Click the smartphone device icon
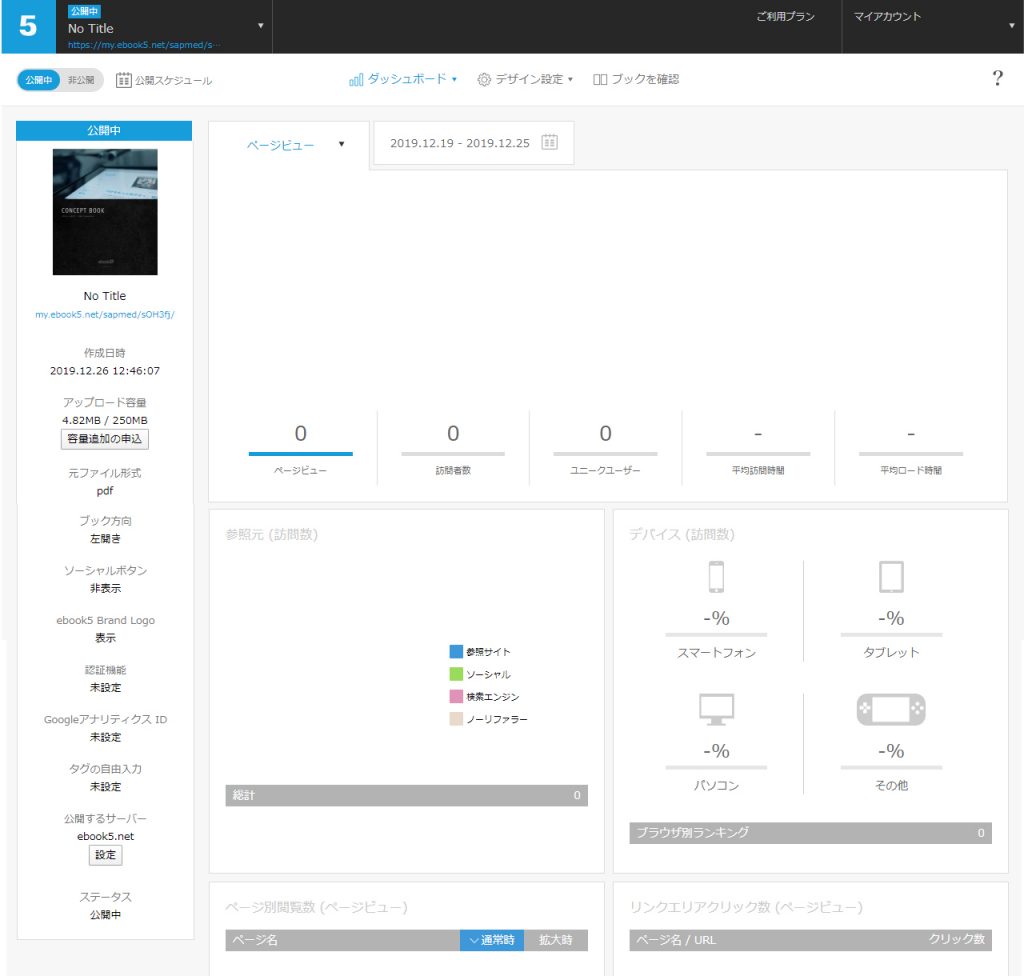 715,578
